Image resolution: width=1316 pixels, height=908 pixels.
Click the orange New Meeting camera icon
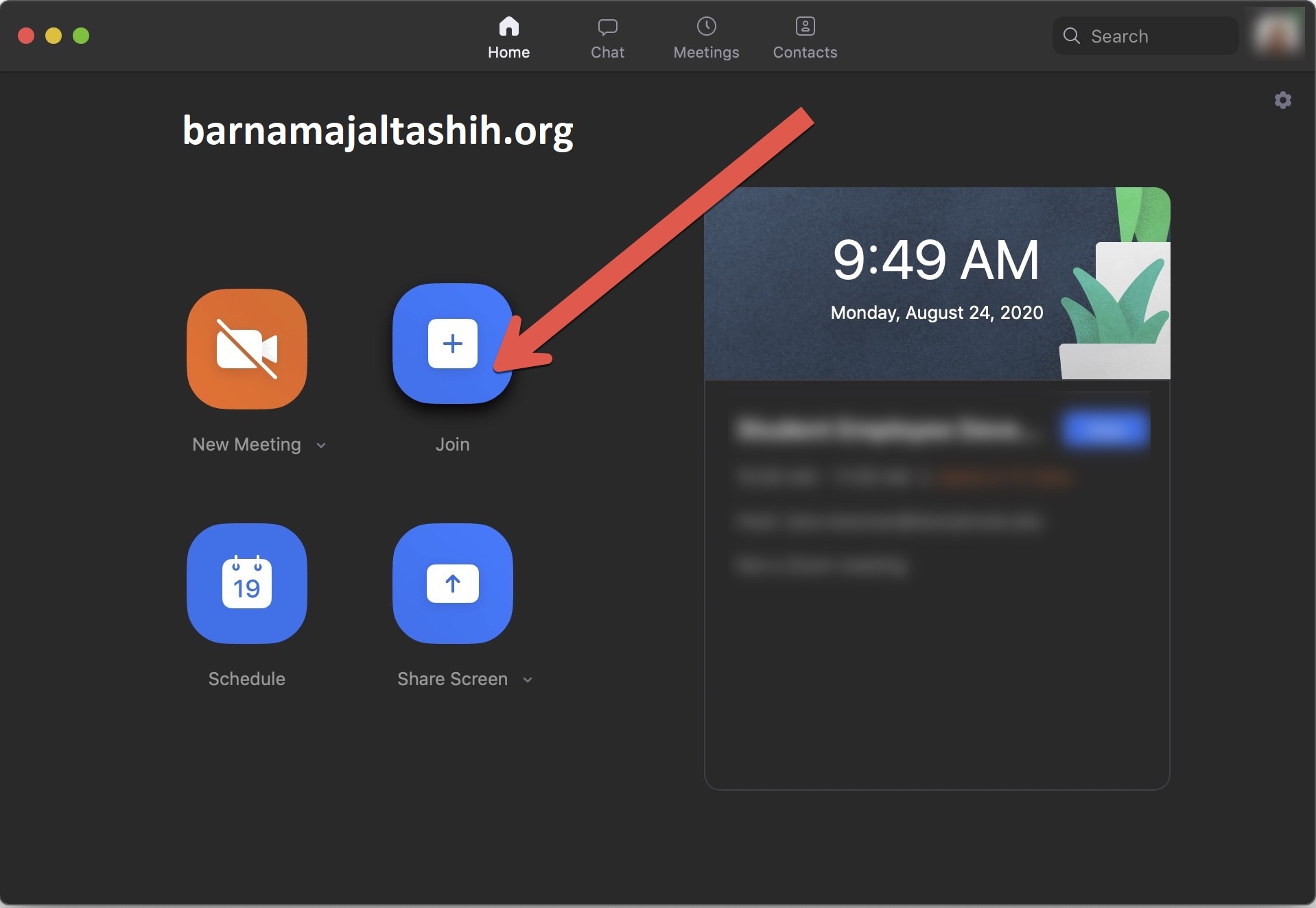pyautogui.click(x=247, y=349)
